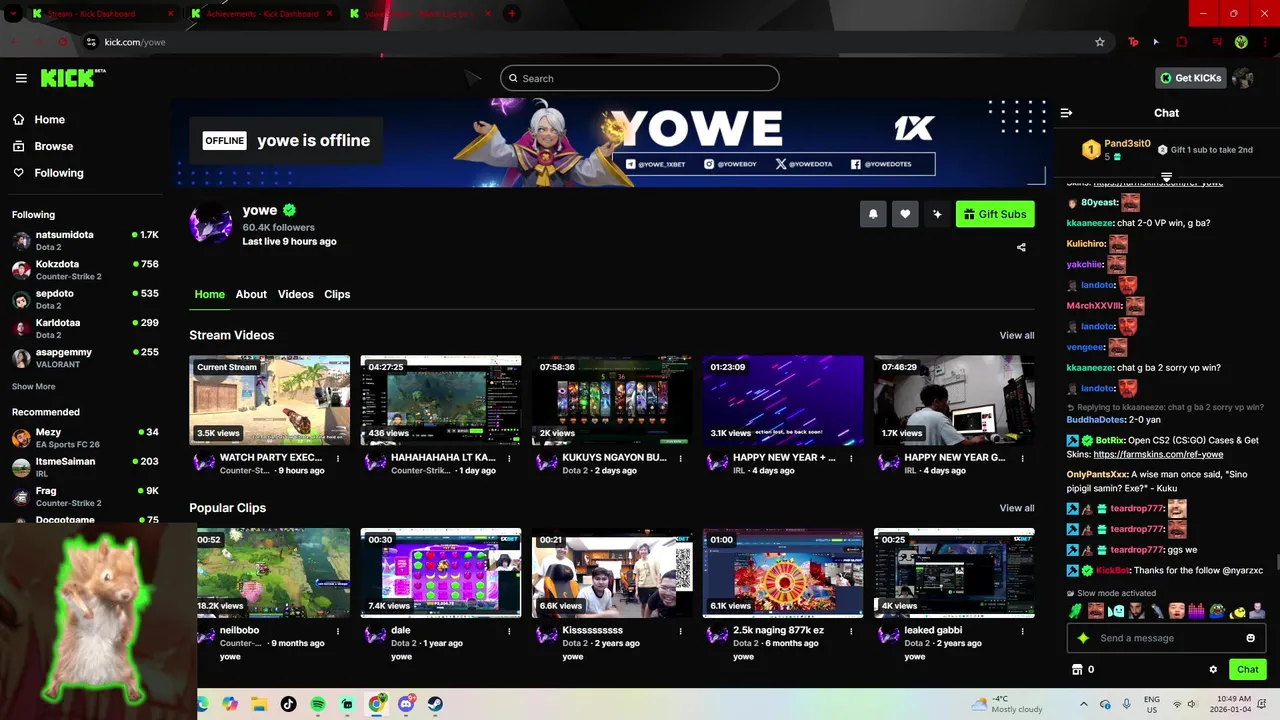Open options menu for neilbobo clip
This screenshot has height=720, width=1280.
pos(338,631)
